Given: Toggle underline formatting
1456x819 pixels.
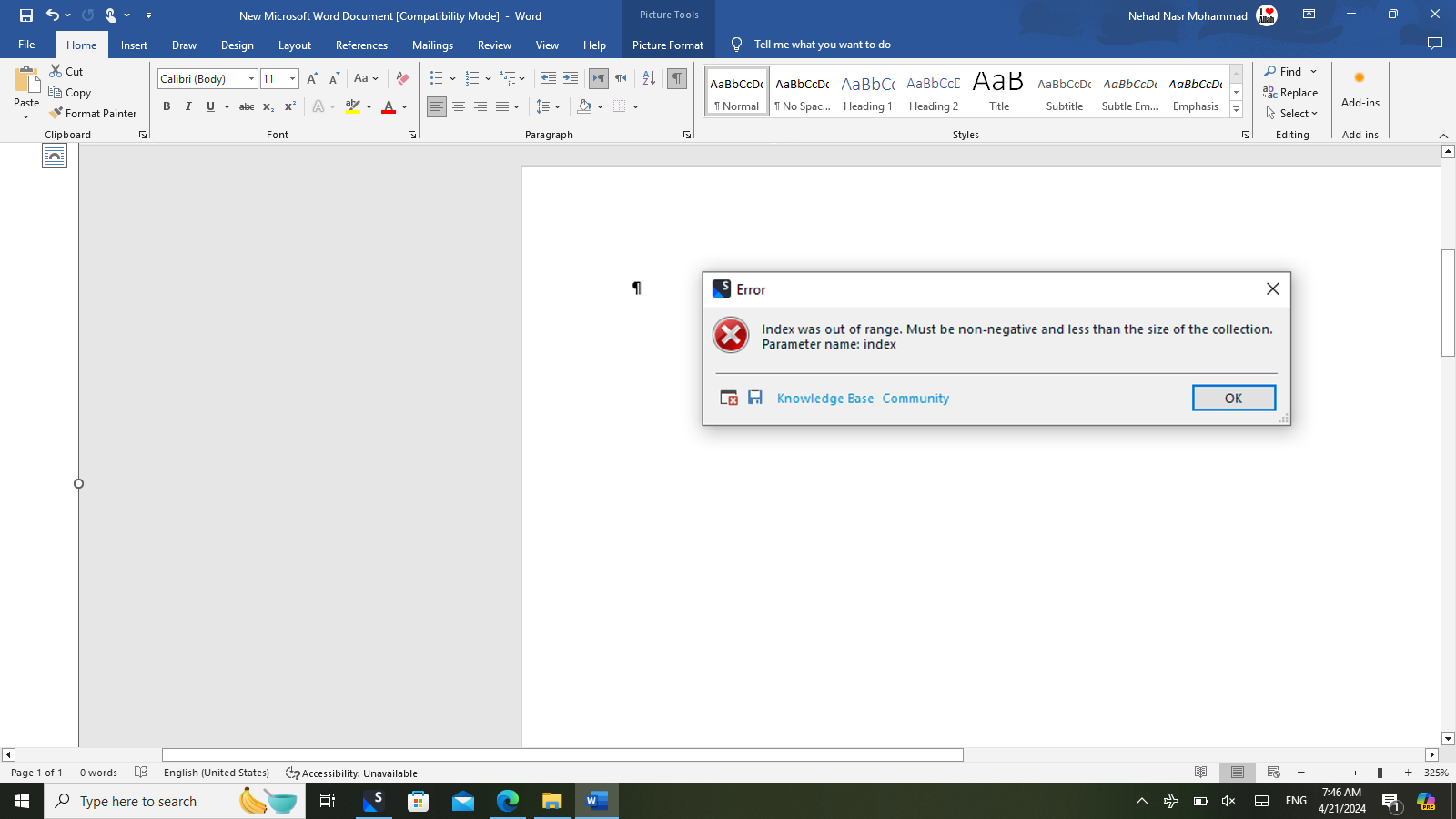Looking at the screenshot, I should point(210,106).
